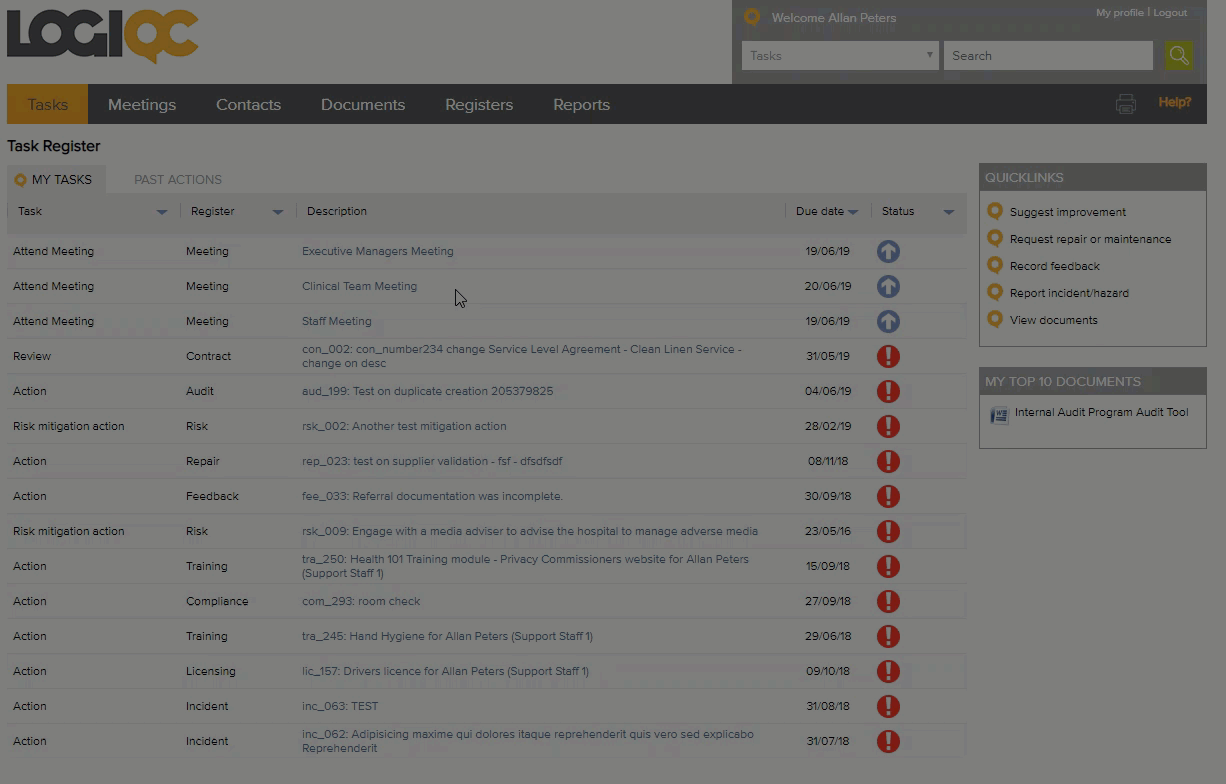Click red overdue status icon for con_002 contract
The height and width of the screenshot is (784, 1226).
coord(888,357)
